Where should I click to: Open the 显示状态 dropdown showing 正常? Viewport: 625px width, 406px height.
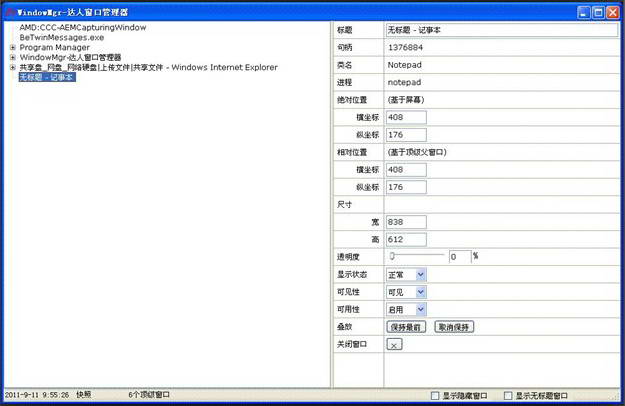pyautogui.click(x=406, y=275)
